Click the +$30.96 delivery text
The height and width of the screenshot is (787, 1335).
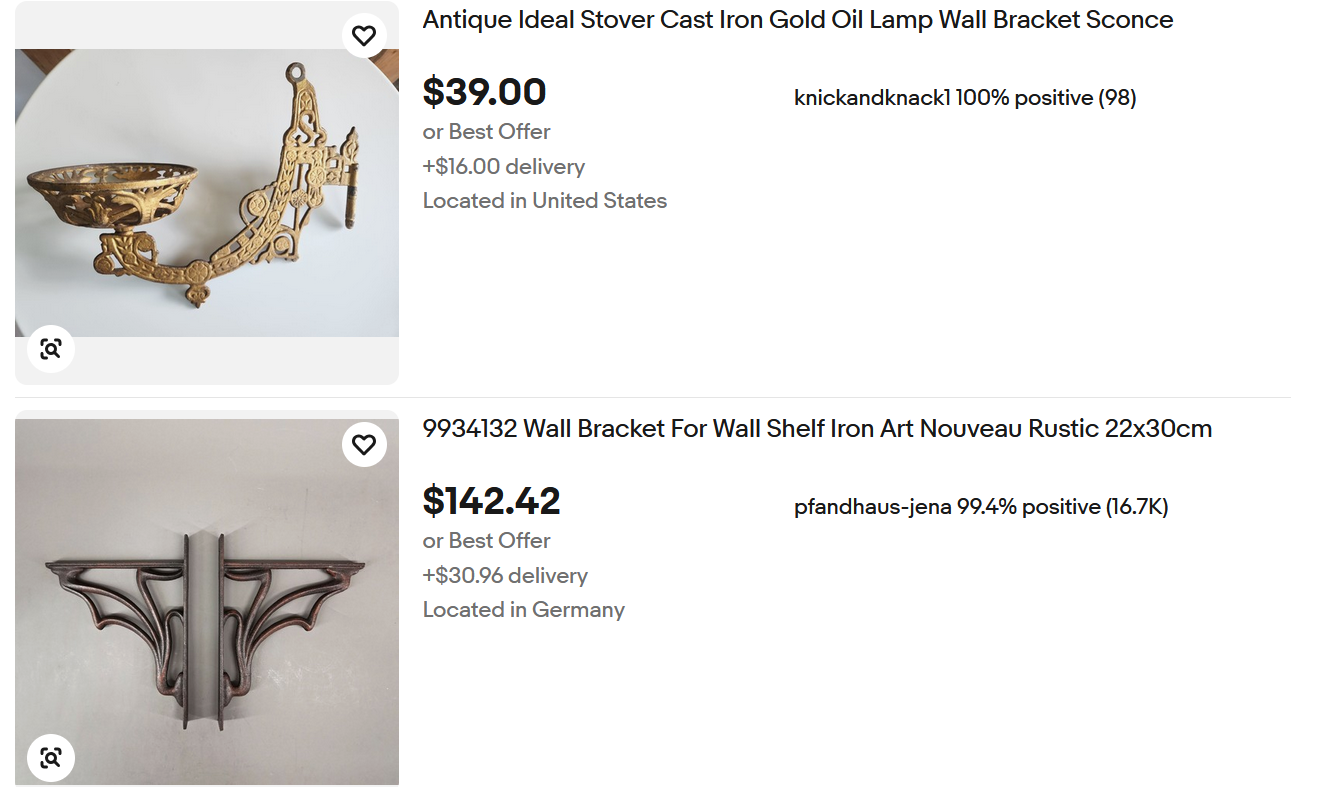pos(505,576)
